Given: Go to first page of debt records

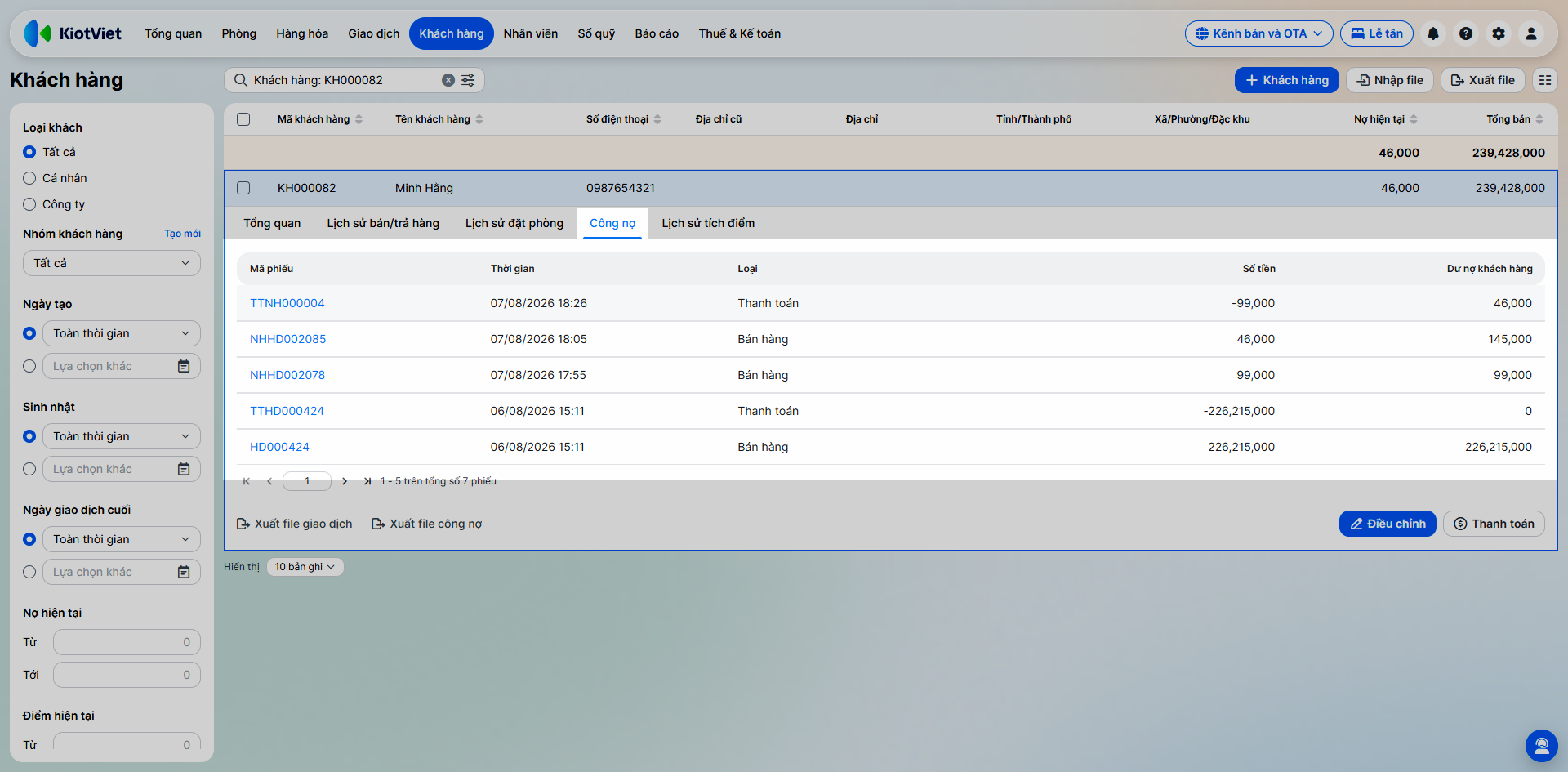Looking at the screenshot, I should [247, 481].
